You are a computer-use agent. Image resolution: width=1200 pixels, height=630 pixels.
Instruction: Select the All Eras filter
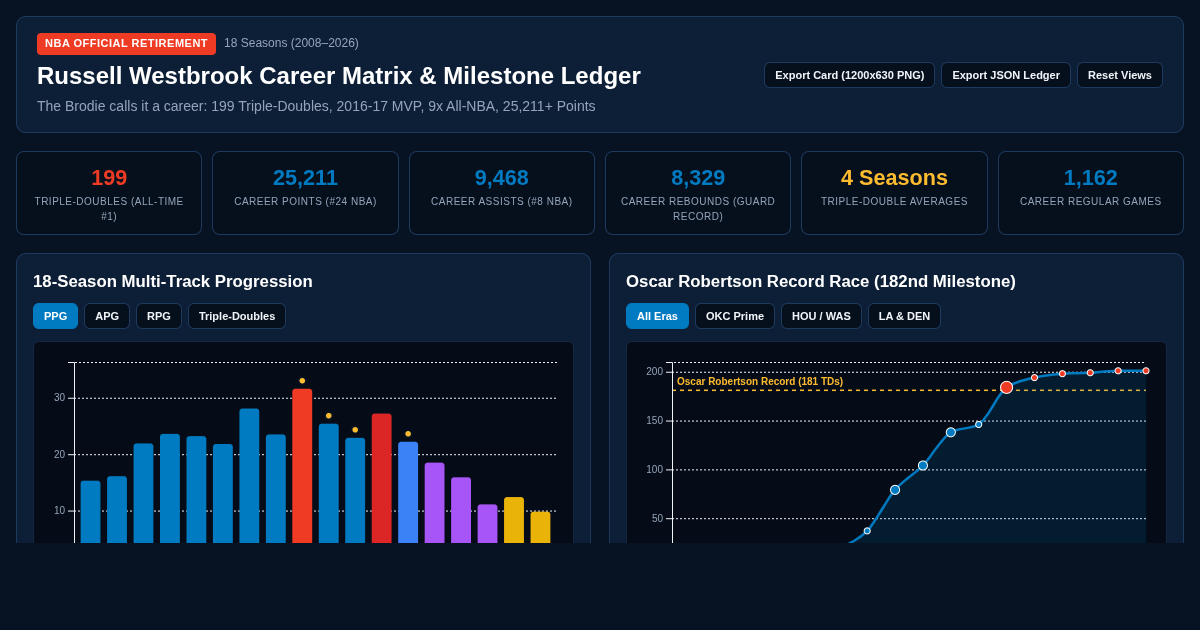pyautogui.click(x=657, y=316)
